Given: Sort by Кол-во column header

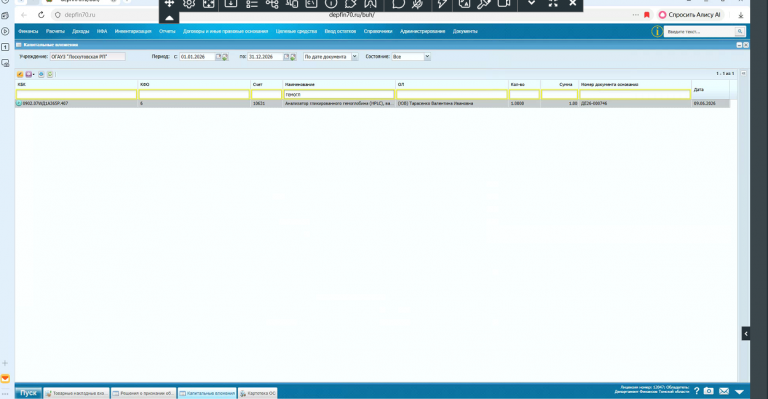Looking at the screenshot, I should point(524,84).
